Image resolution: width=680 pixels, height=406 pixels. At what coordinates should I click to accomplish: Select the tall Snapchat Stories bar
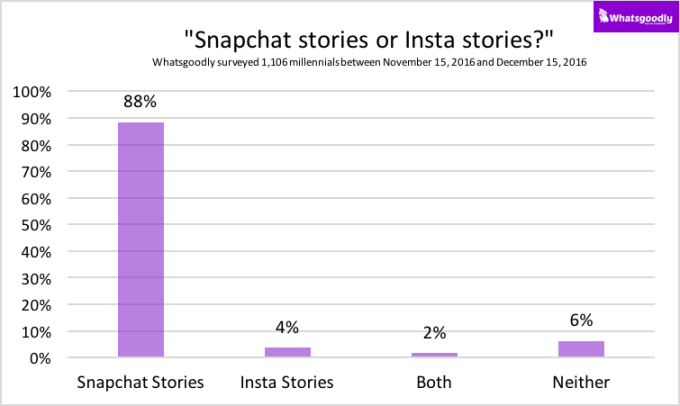141,240
